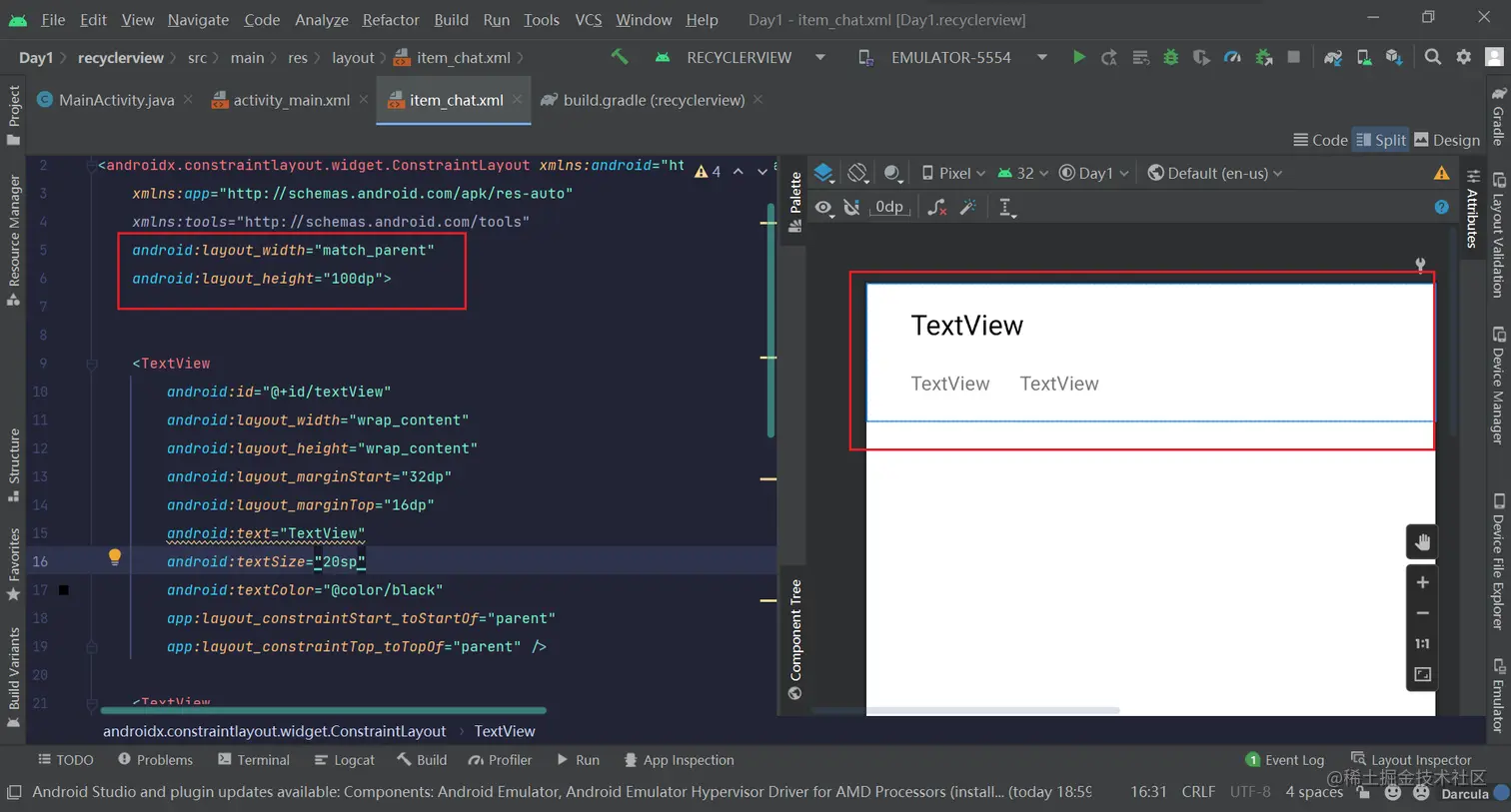The image size is (1511, 812).
Task: Show design warnings triangle icon
Action: (1441, 173)
